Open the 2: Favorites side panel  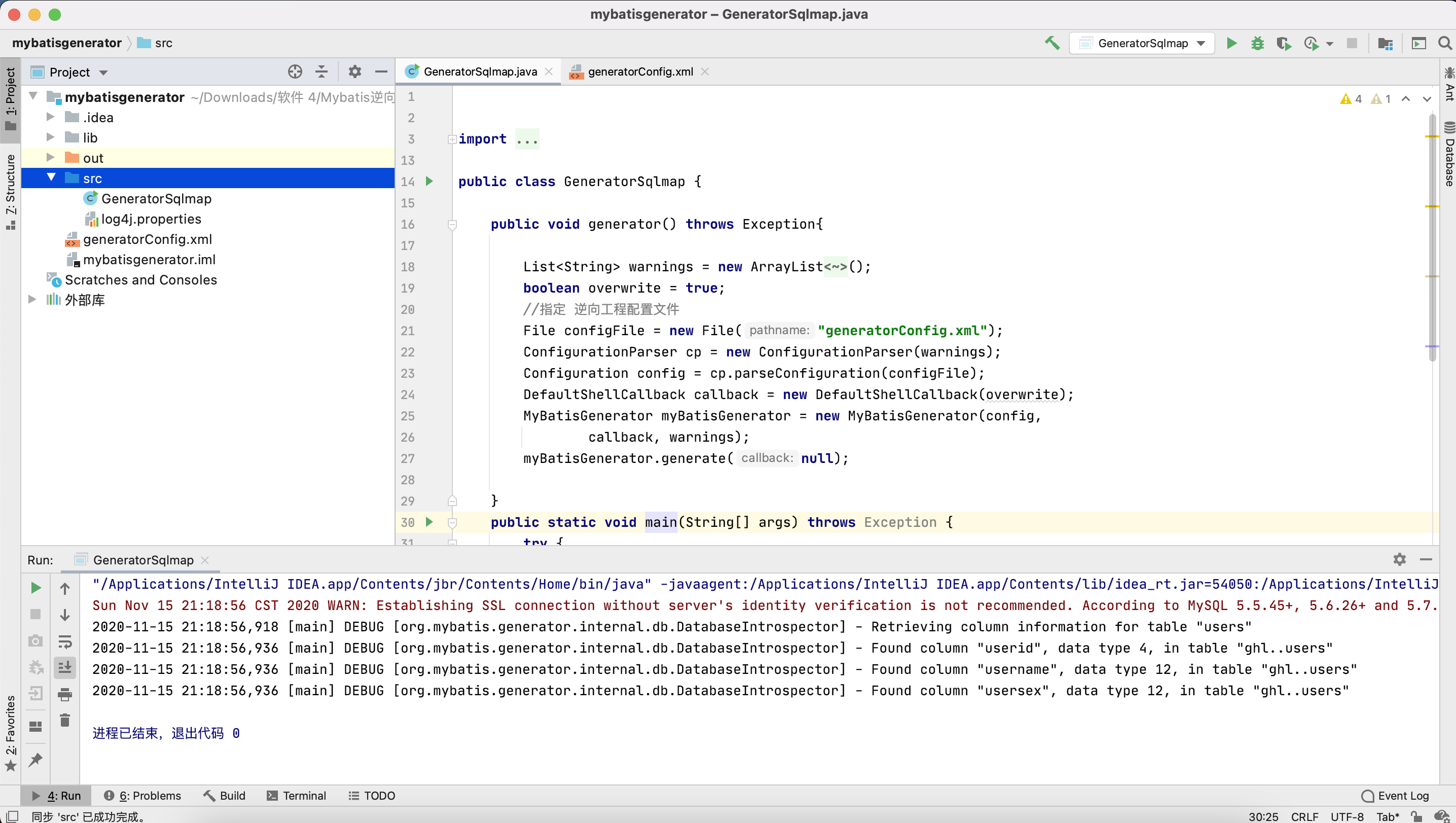[10, 733]
